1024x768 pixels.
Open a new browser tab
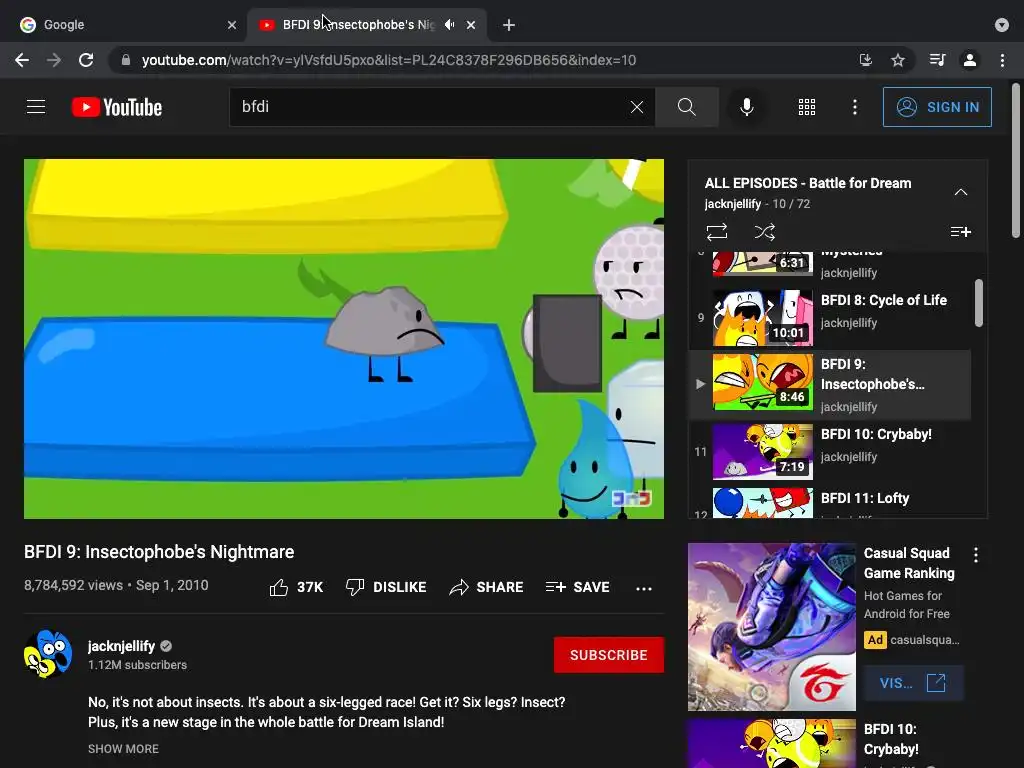click(x=509, y=25)
